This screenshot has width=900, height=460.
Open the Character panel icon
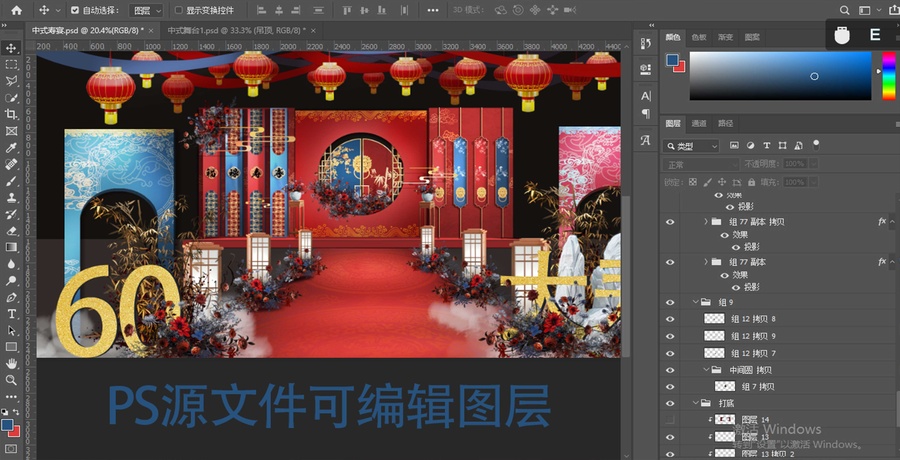pos(645,95)
